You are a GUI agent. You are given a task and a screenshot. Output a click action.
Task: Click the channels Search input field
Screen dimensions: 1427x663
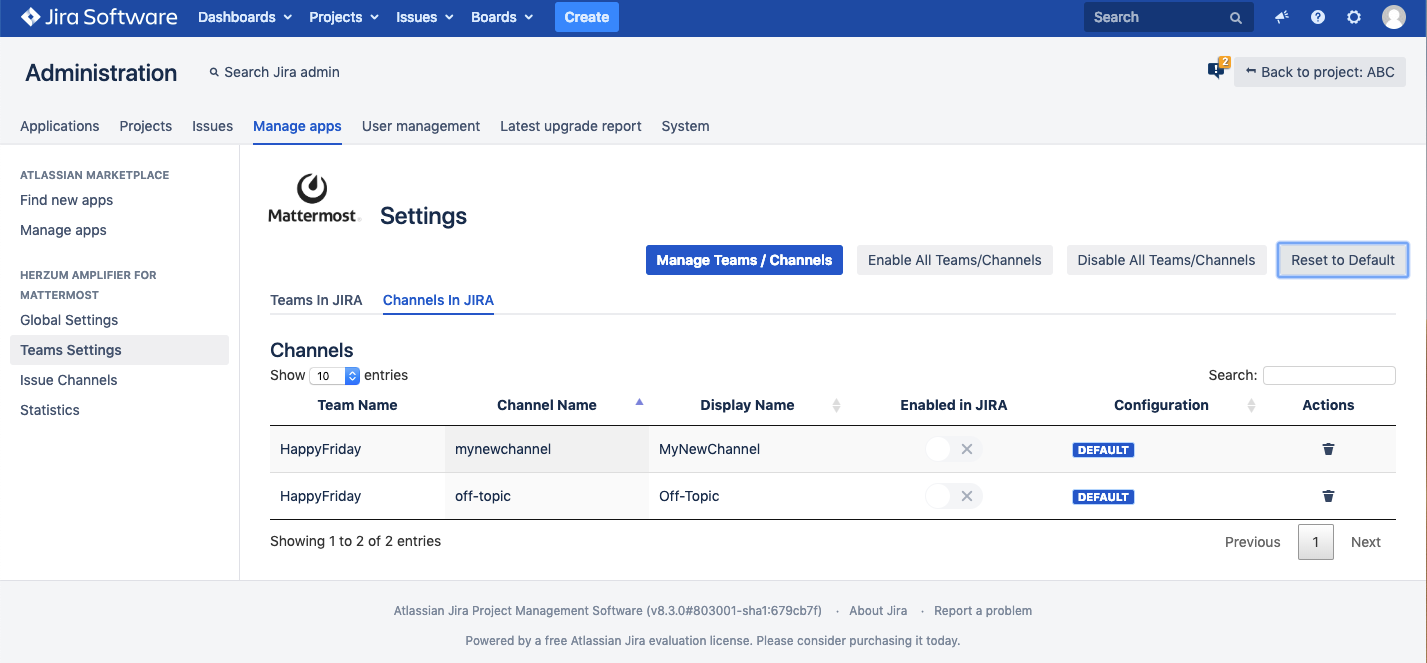[1328, 375]
